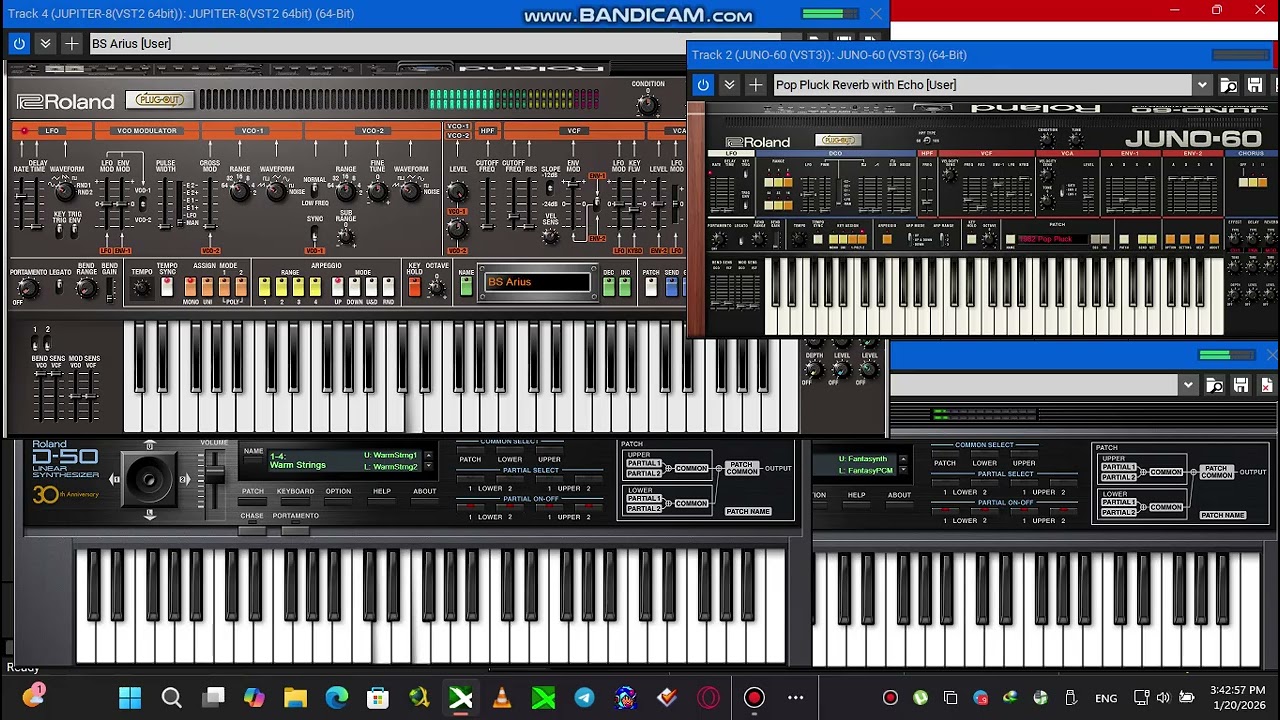The width and height of the screenshot is (1280, 720).
Task: Click JUPITER-8 green Name button
Action: coord(466,287)
